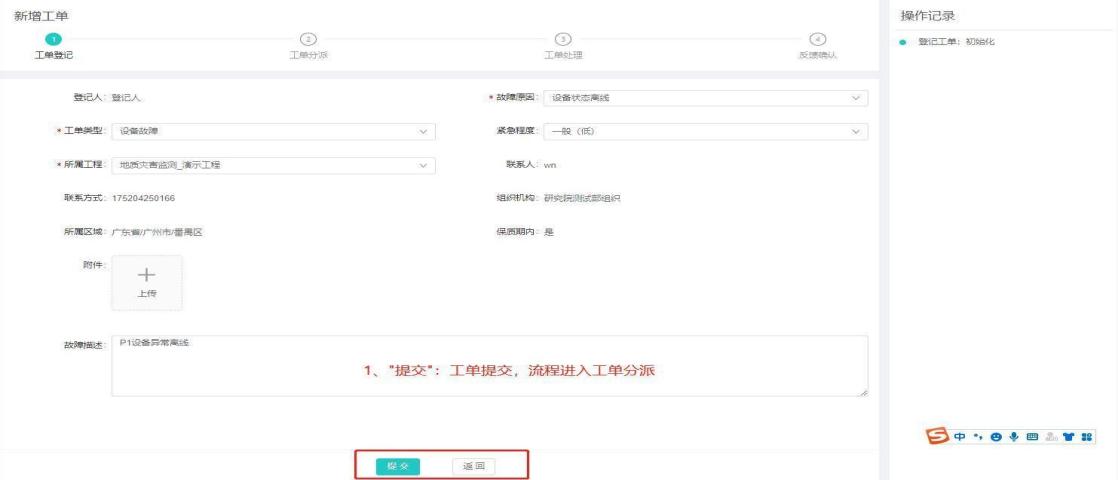
Task: Click the 返回 back button
Action: (473, 466)
